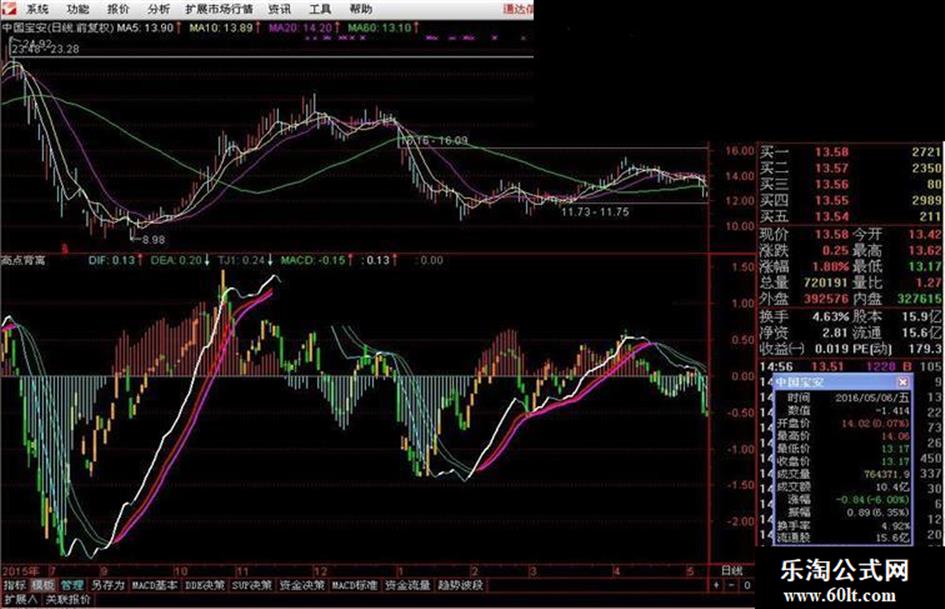Screen dimensions: 945x609
Task: Select the 管理 tab at bottom
Action: point(72,585)
